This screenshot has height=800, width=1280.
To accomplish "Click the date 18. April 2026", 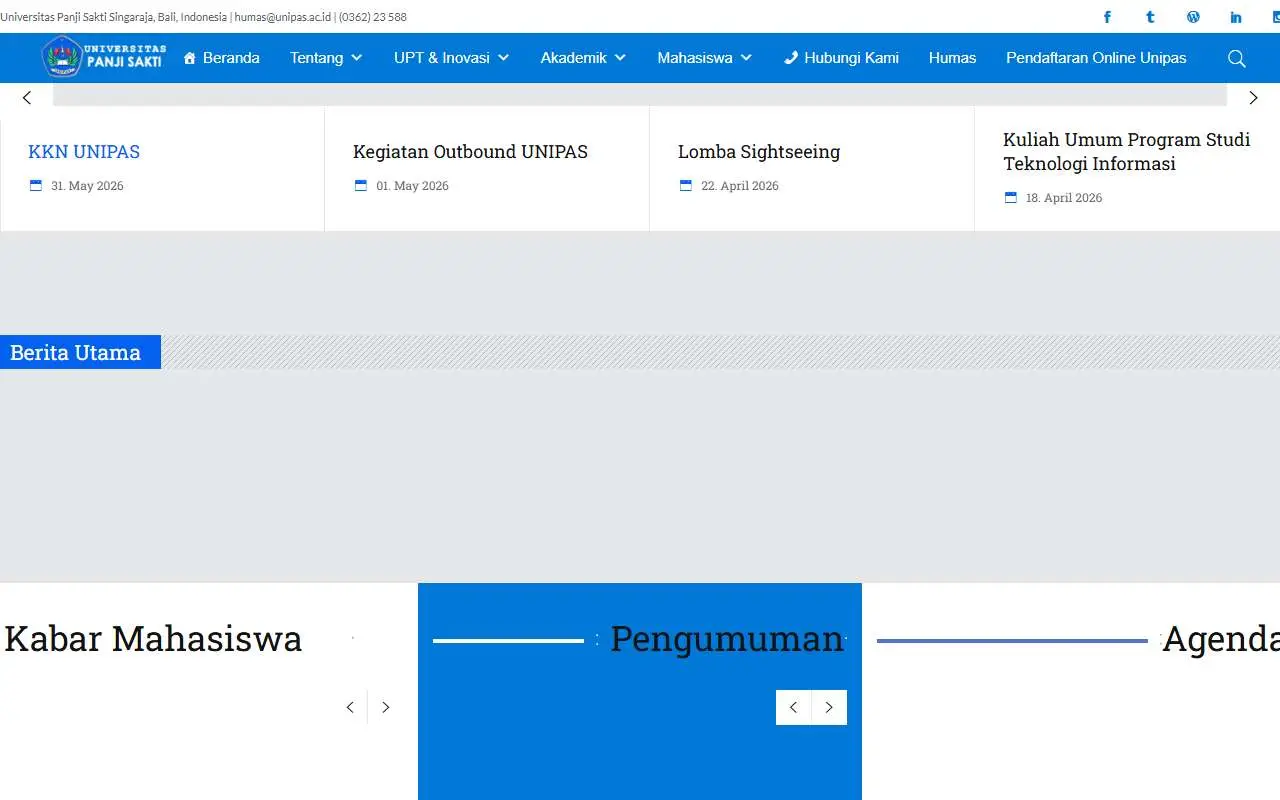I will [x=1064, y=198].
